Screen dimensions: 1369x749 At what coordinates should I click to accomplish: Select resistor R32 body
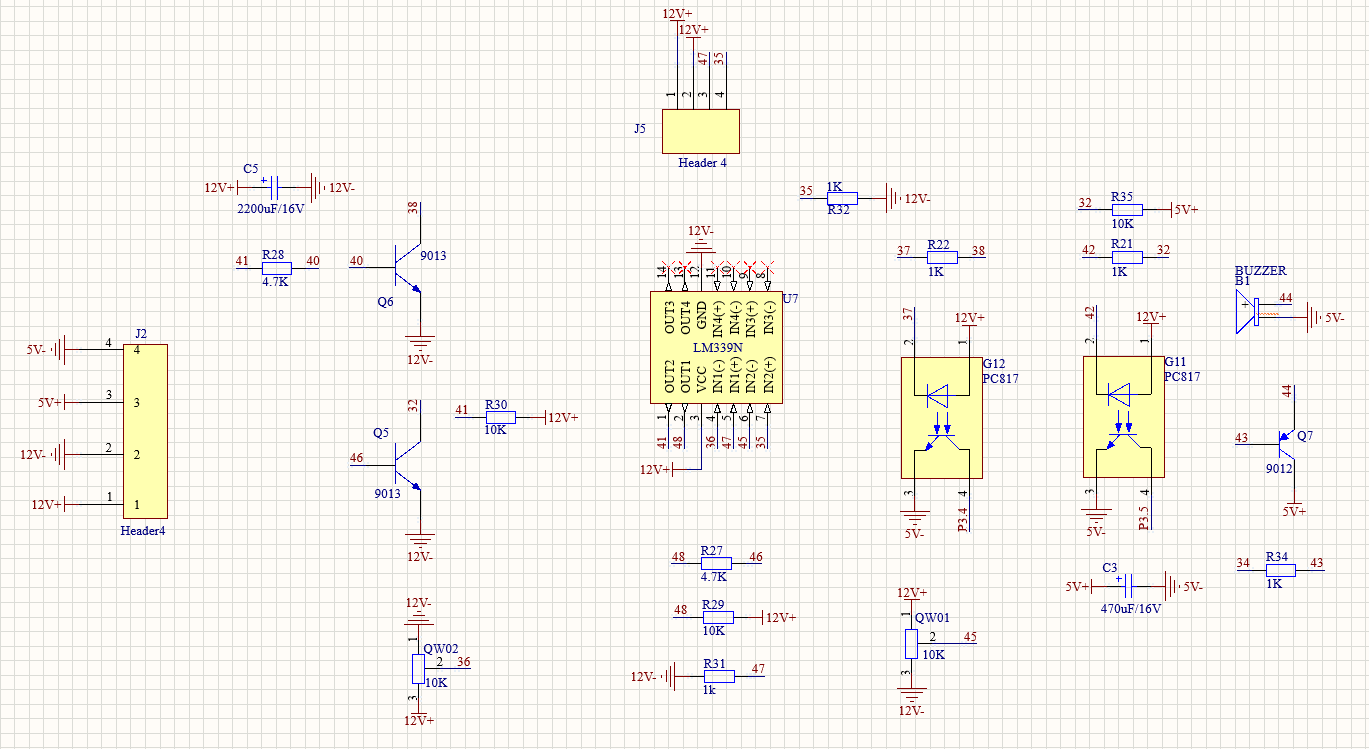(x=842, y=198)
